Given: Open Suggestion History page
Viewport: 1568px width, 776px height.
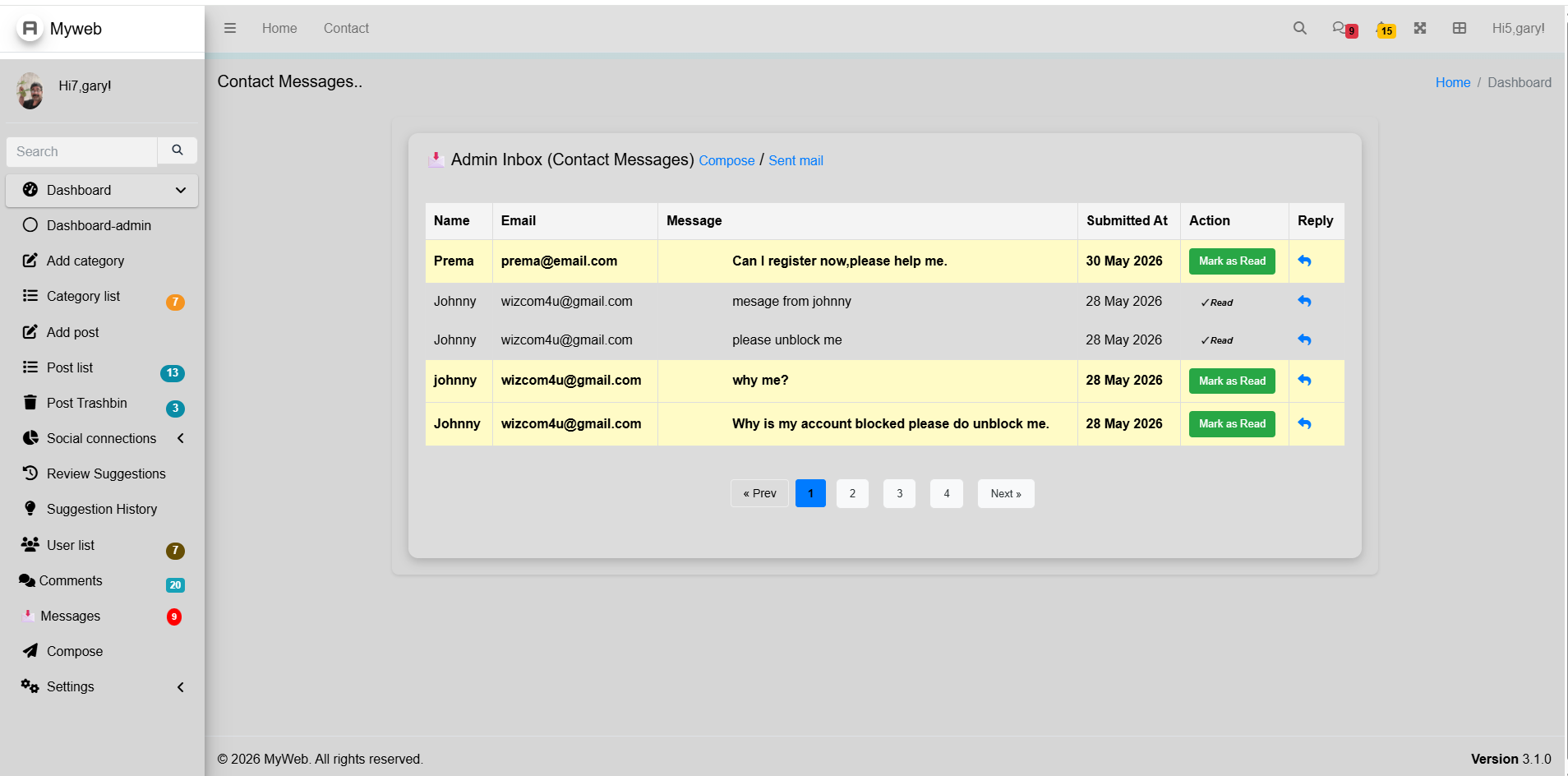Looking at the screenshot, I should click(102, 509).
